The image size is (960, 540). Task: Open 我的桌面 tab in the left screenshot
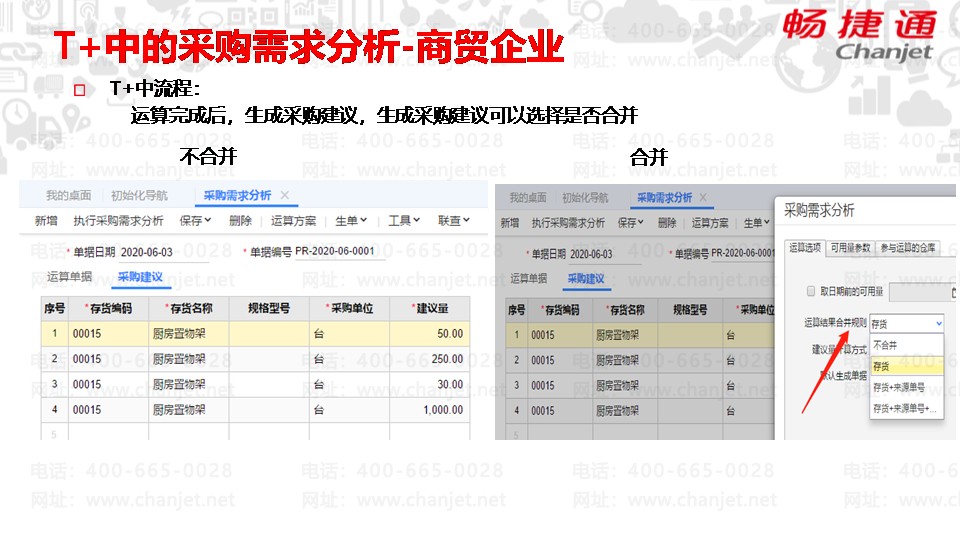click(x=69, y=195)
